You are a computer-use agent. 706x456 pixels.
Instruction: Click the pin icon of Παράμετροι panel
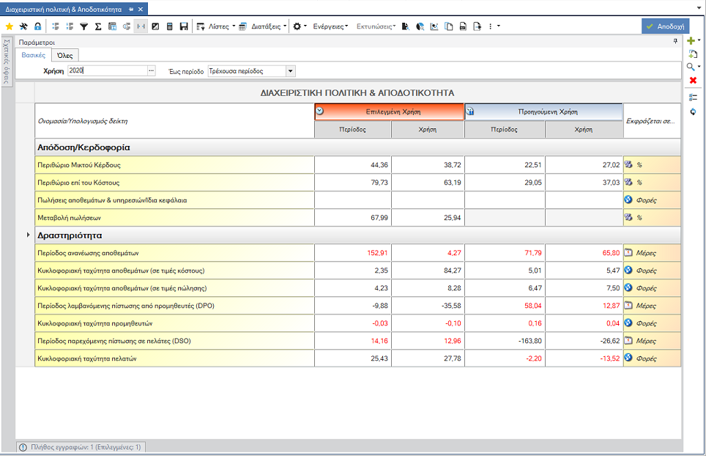[675, 41]
